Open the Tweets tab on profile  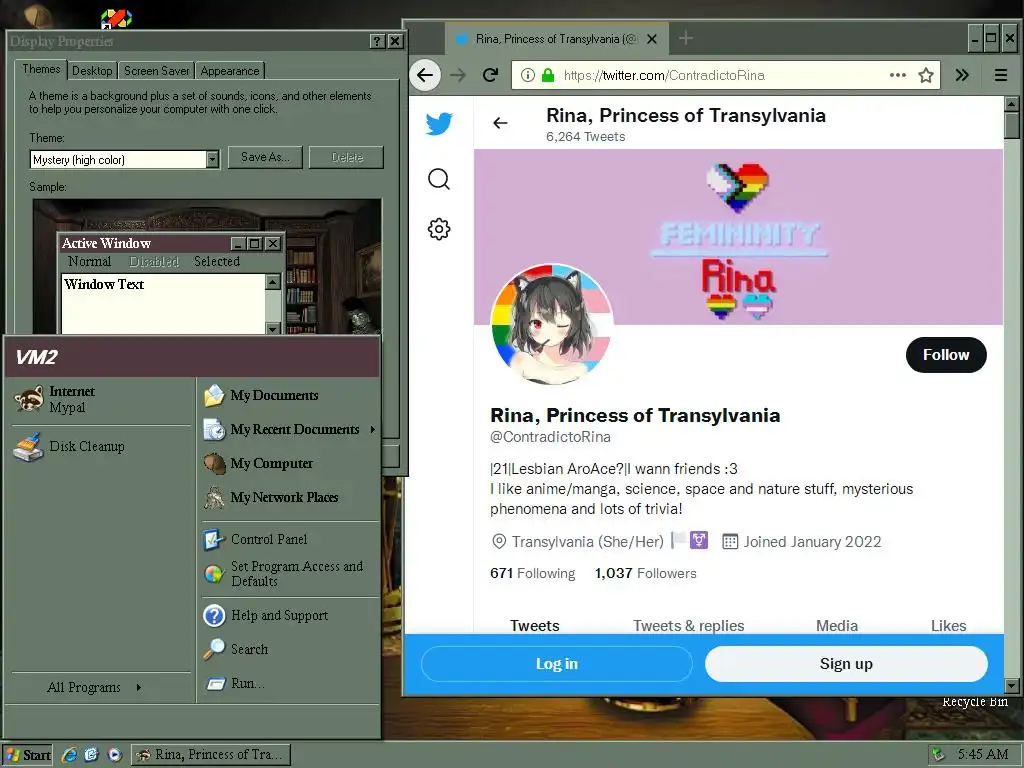click(x=535, y=625)
